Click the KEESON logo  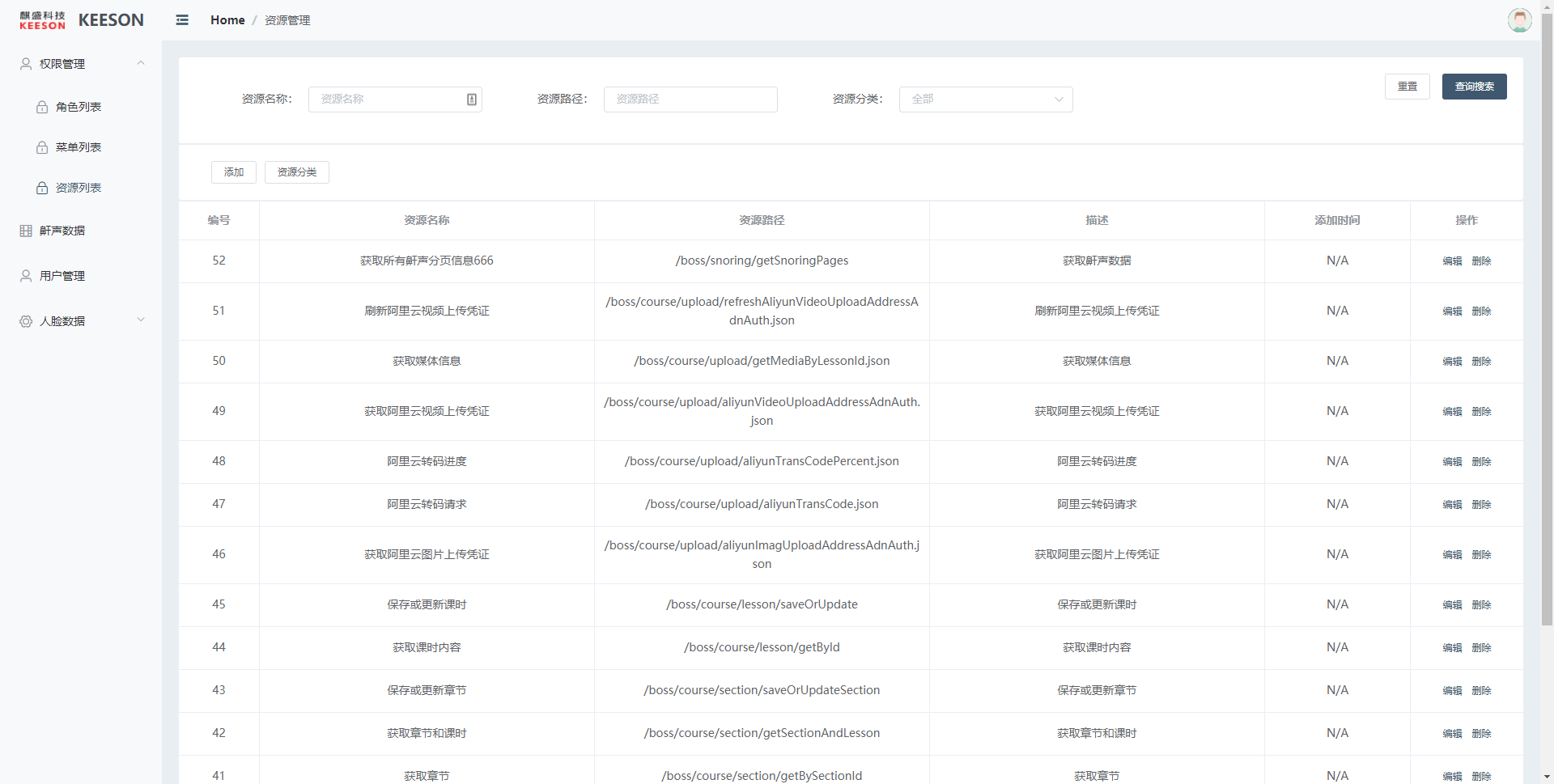pyautogui.click(x=81, y=20)
